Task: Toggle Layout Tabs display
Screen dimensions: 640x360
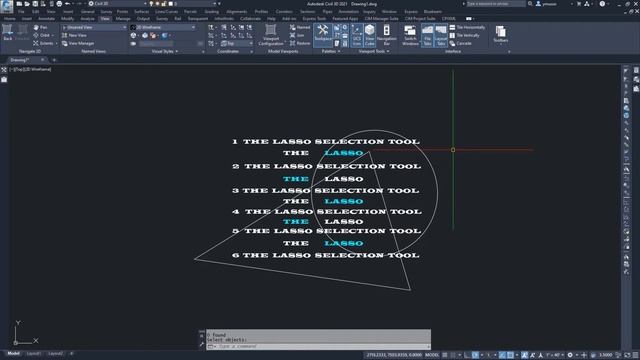Action: 441,35
